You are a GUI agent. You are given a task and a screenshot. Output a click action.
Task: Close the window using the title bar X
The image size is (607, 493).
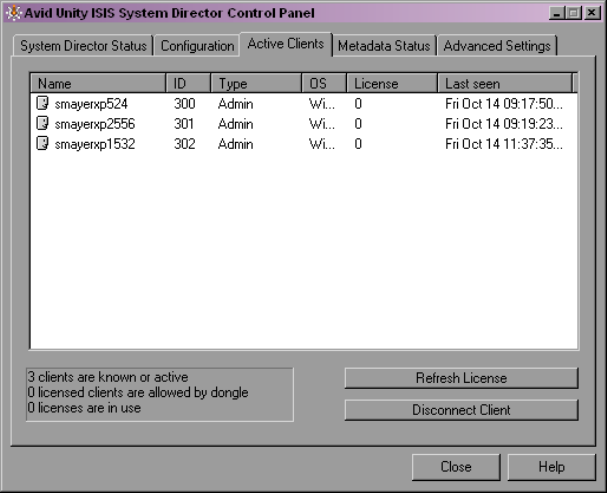[x=592, y=13]
